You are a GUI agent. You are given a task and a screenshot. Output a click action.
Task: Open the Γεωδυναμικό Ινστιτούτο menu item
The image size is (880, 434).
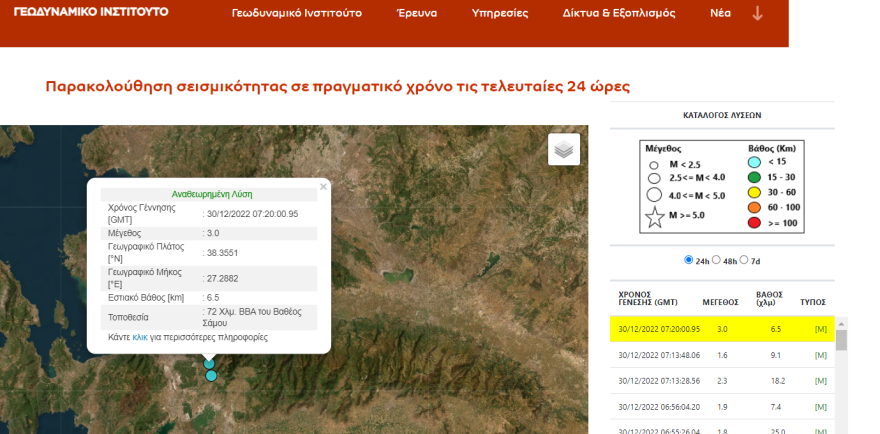[x=297, y=13]
